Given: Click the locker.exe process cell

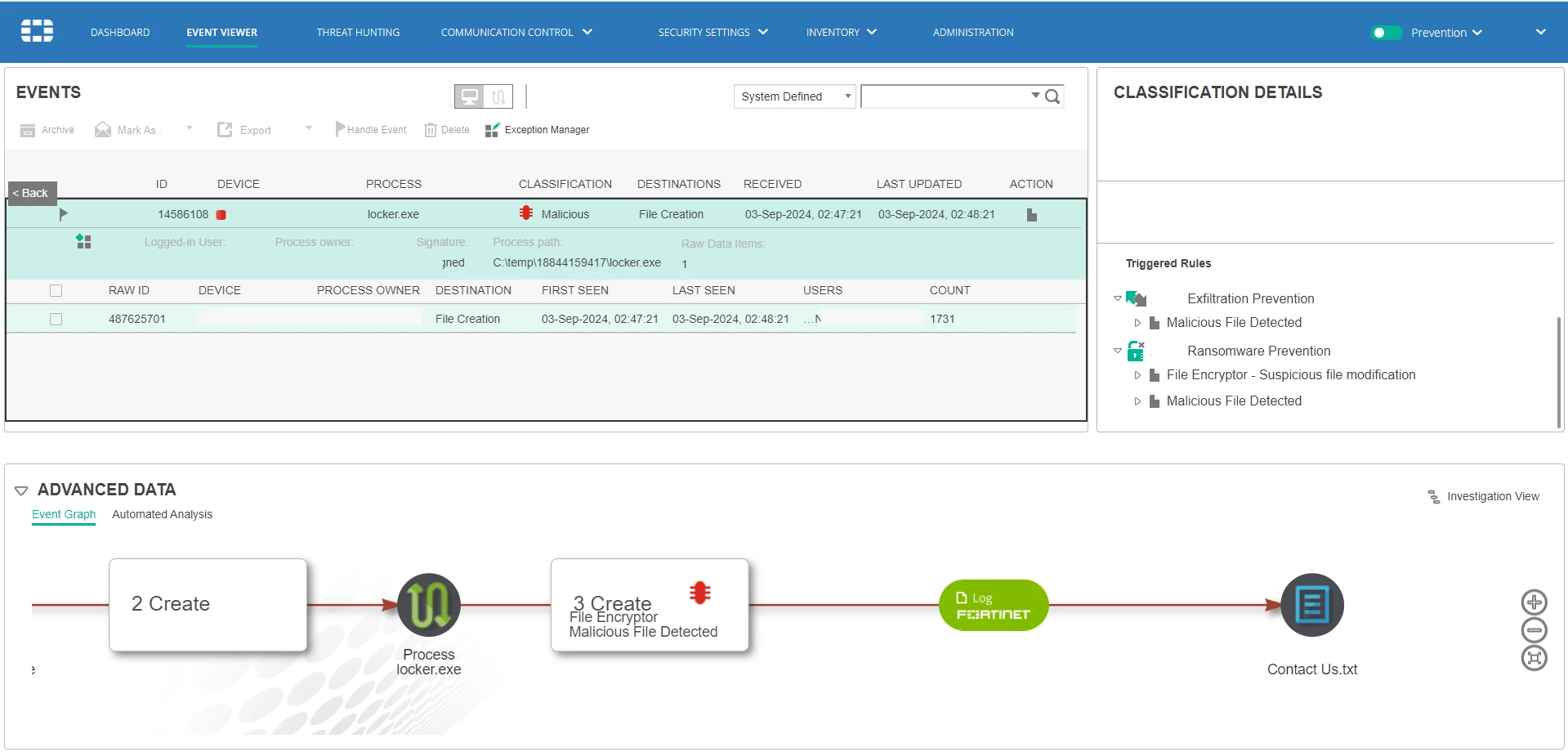Looking at the screenshot, I should tap(393, 214).
